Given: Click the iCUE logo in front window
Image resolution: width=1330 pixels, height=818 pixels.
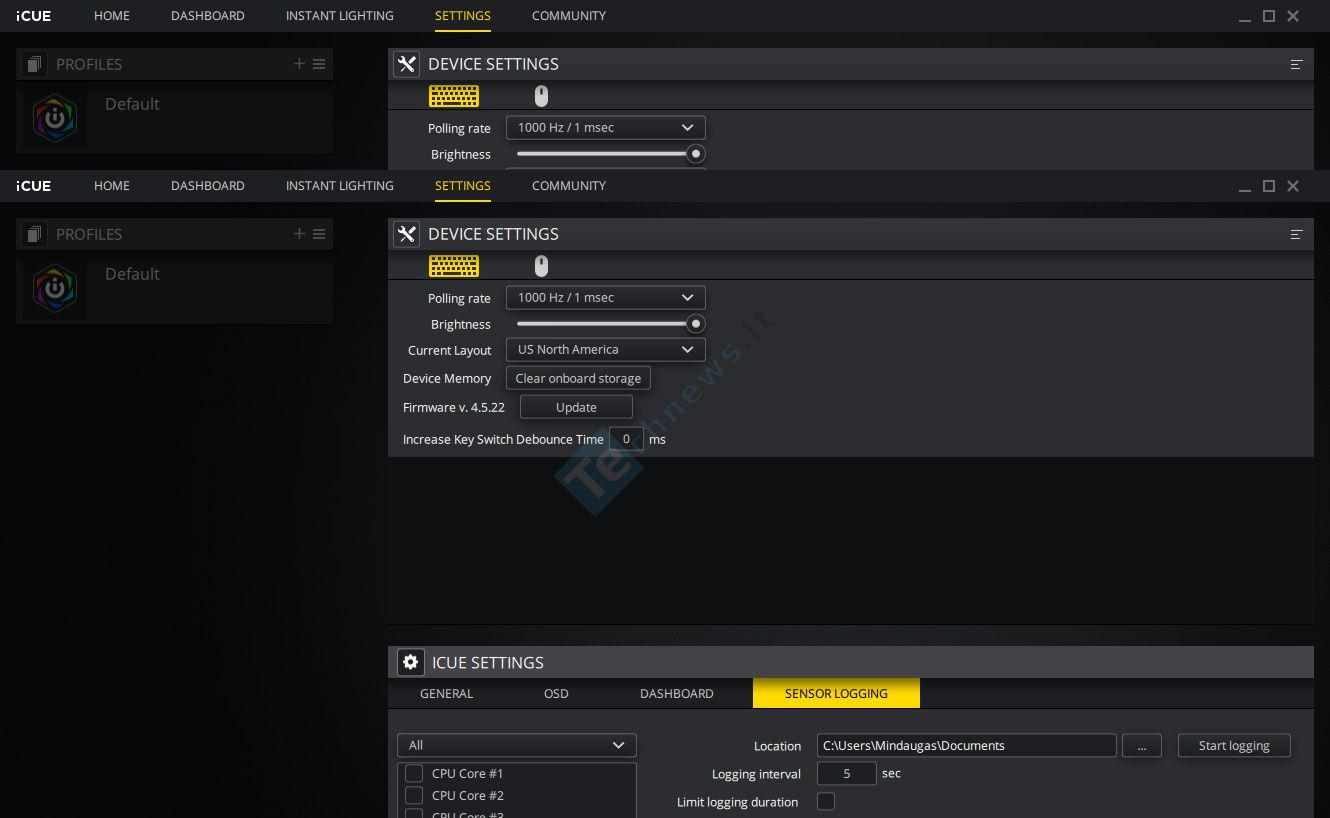Looking at the screenshot, I should click(33, 186).
